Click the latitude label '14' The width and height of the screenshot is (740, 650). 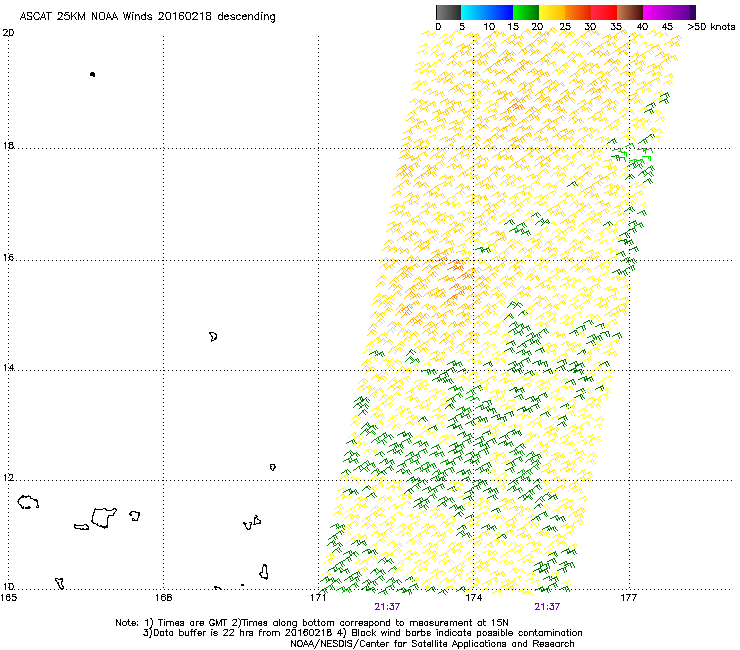click(x=8, y=367)
